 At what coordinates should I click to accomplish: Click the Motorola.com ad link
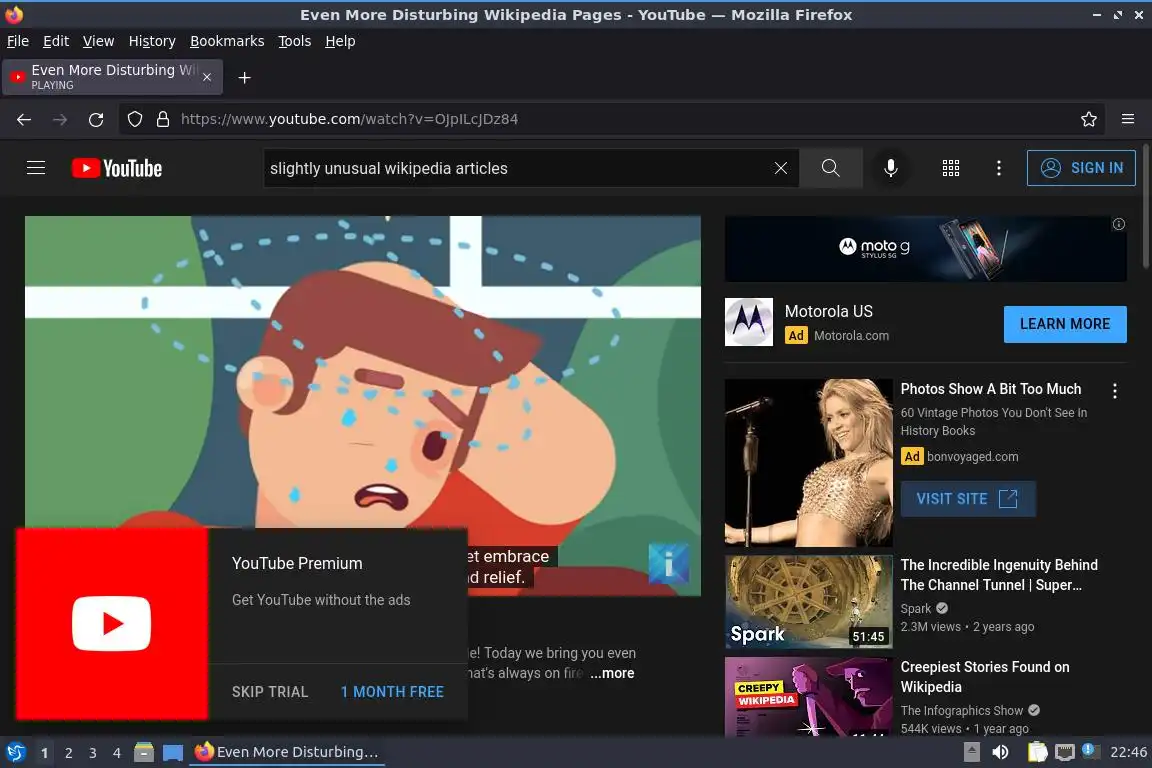tap(851, 336)
